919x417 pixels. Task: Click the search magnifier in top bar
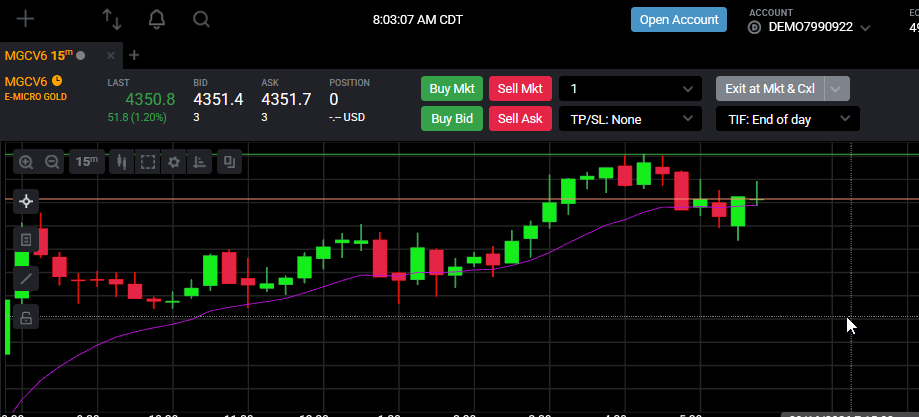tap(201, 19)
